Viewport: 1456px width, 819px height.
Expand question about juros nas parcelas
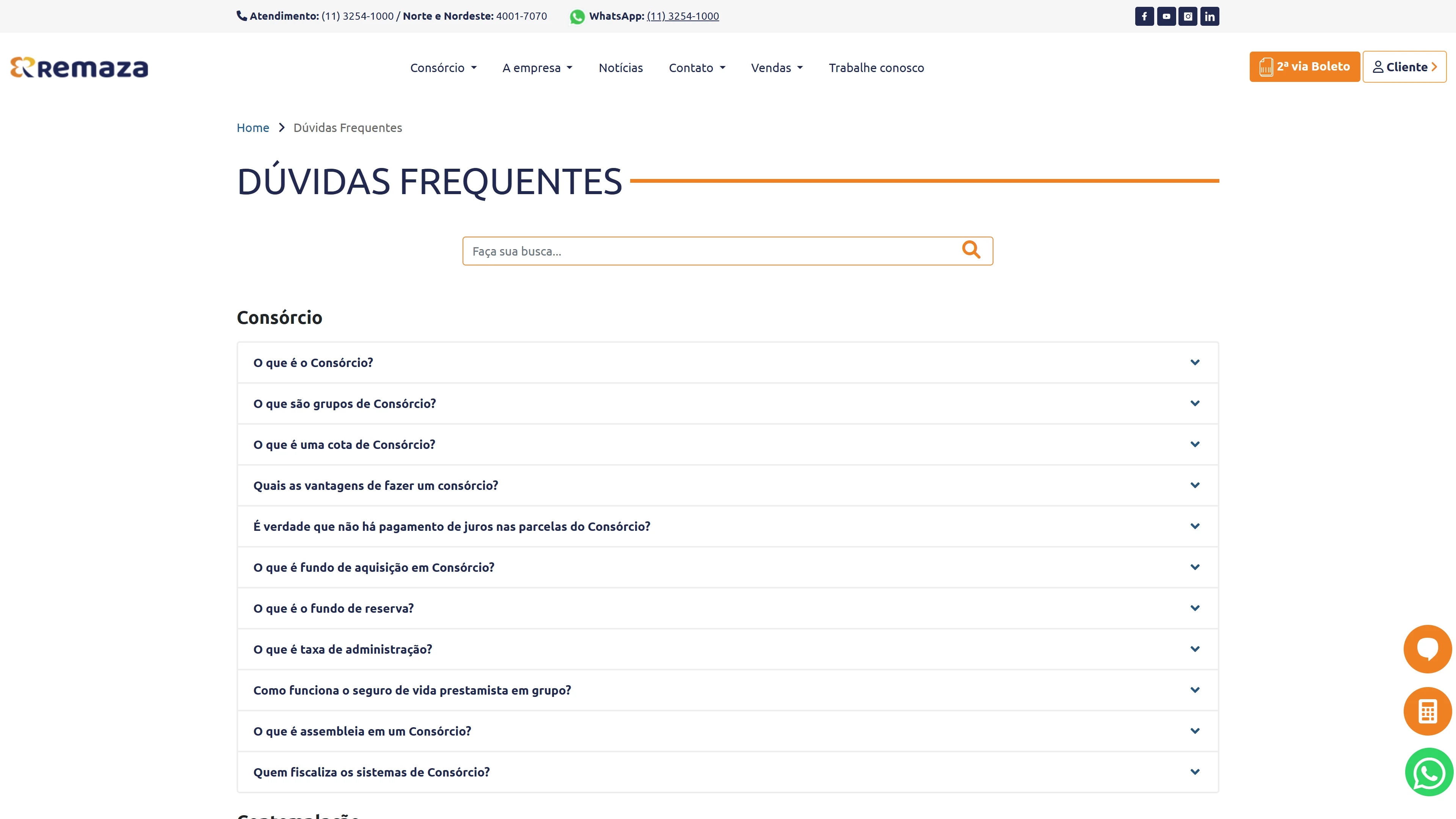(x=728, y=526)
